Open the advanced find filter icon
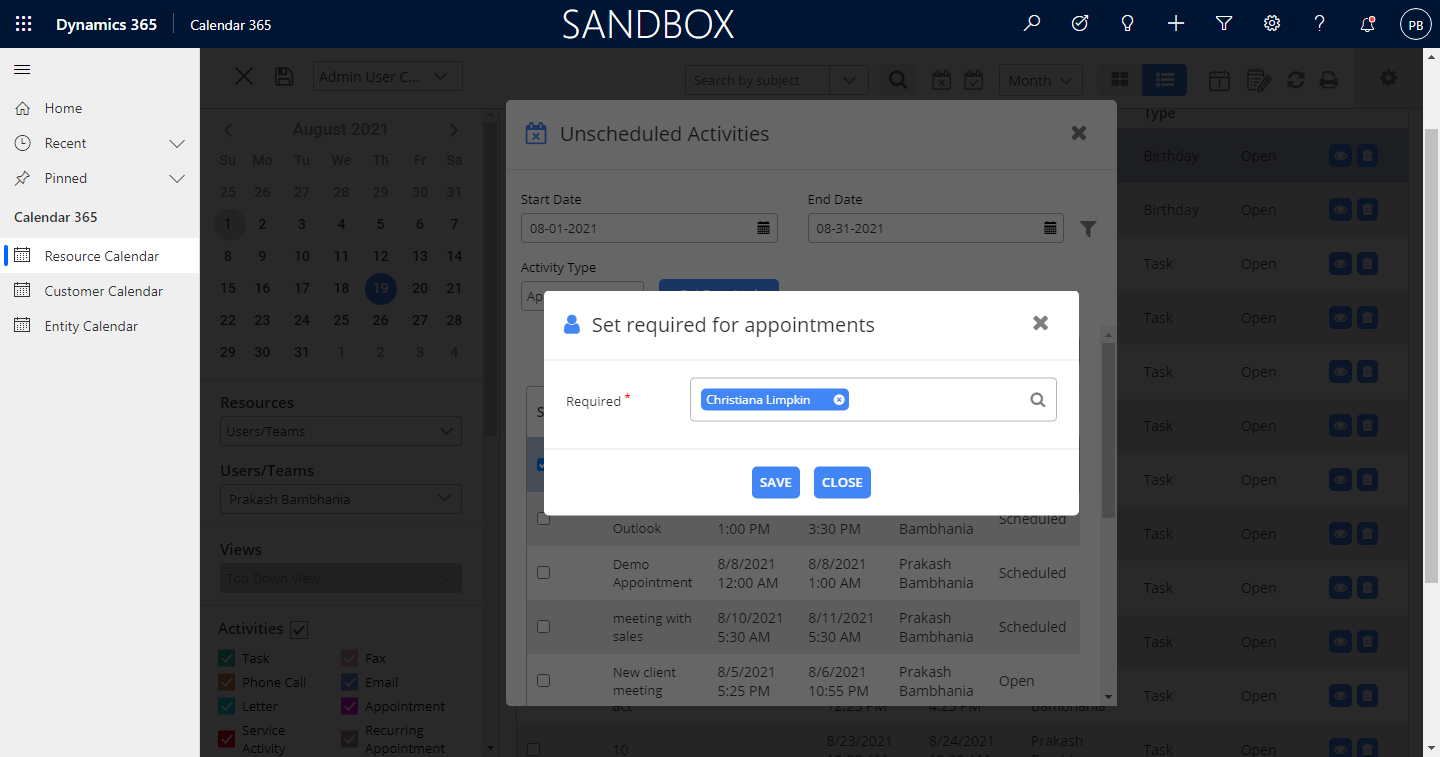Screen dimensions: 1440x757 [x=1223, y=24]
